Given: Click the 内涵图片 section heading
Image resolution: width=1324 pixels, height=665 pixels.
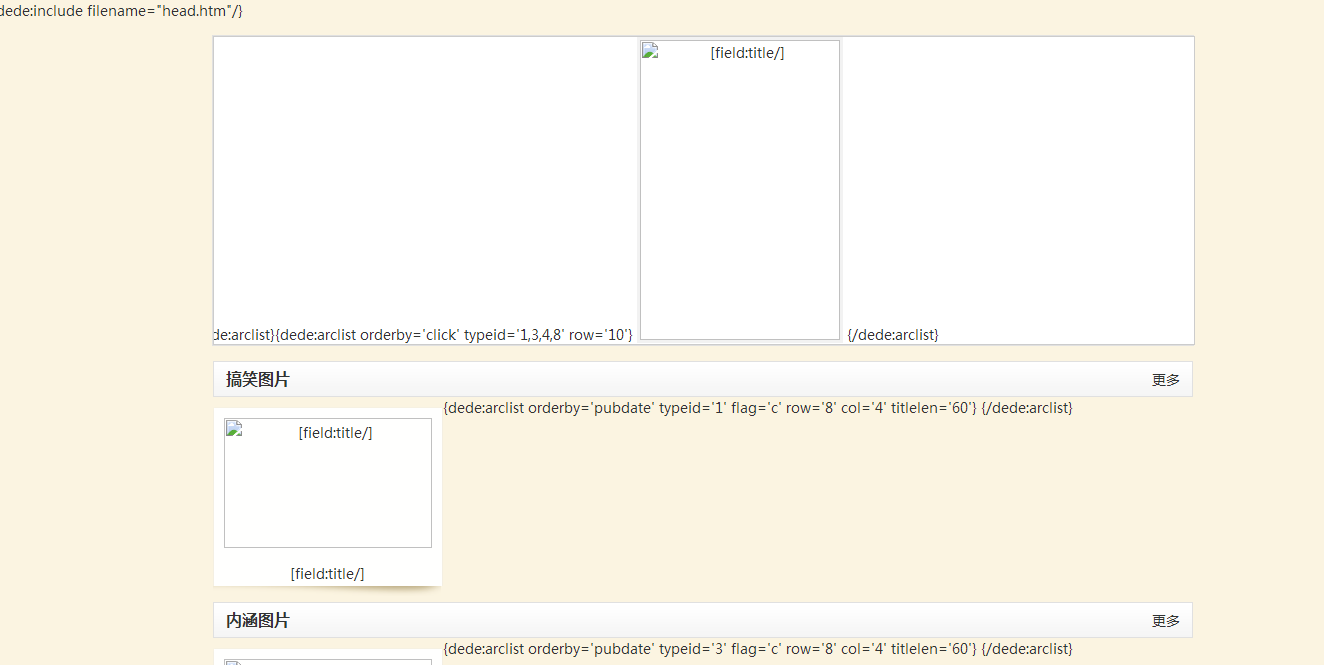Looking at the screenshot, I should (x=258, y=621).
